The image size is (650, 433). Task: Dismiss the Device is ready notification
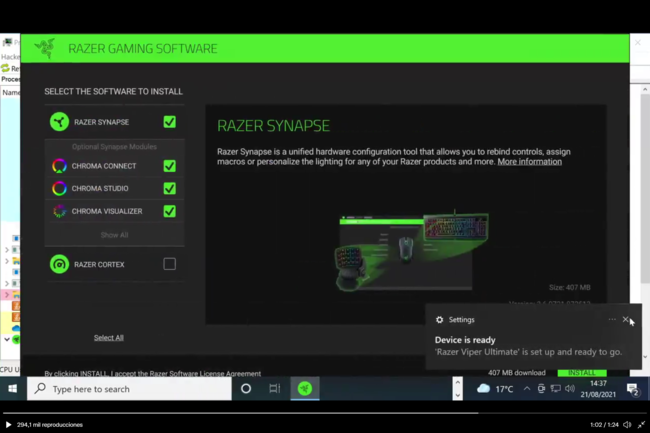(626, 319)
